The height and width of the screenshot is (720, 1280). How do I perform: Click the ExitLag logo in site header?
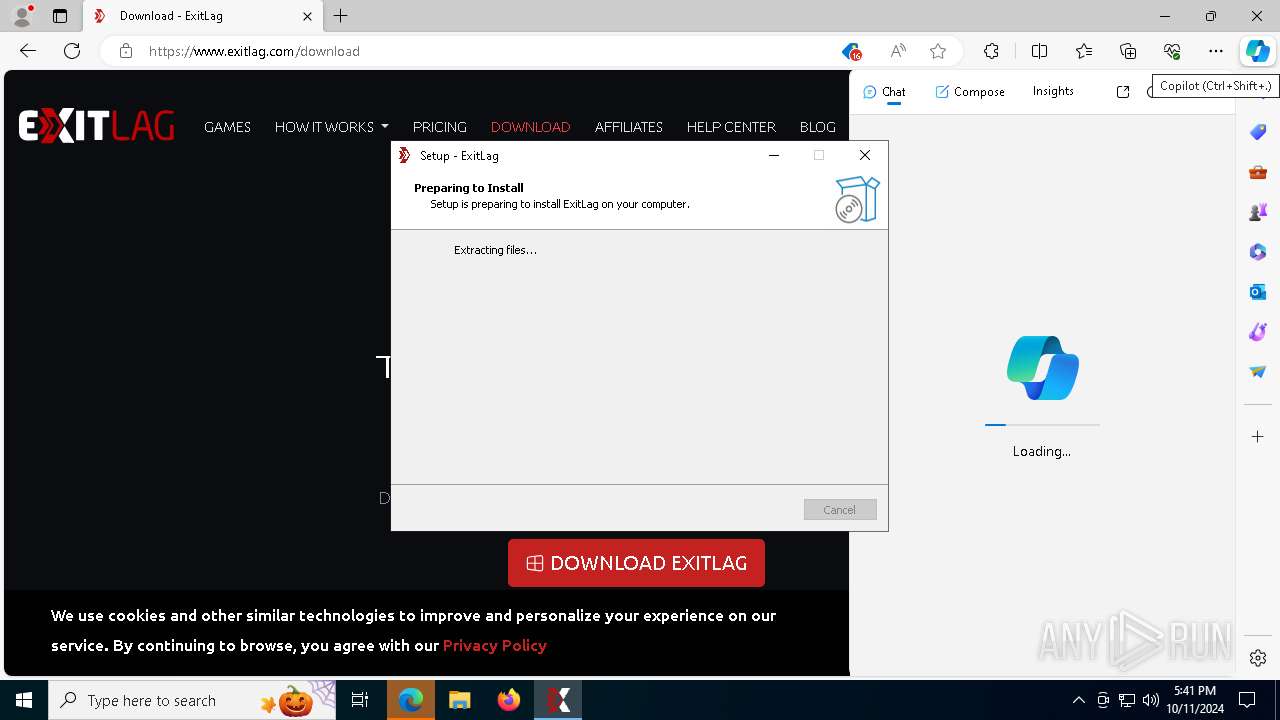pos(96,126)
